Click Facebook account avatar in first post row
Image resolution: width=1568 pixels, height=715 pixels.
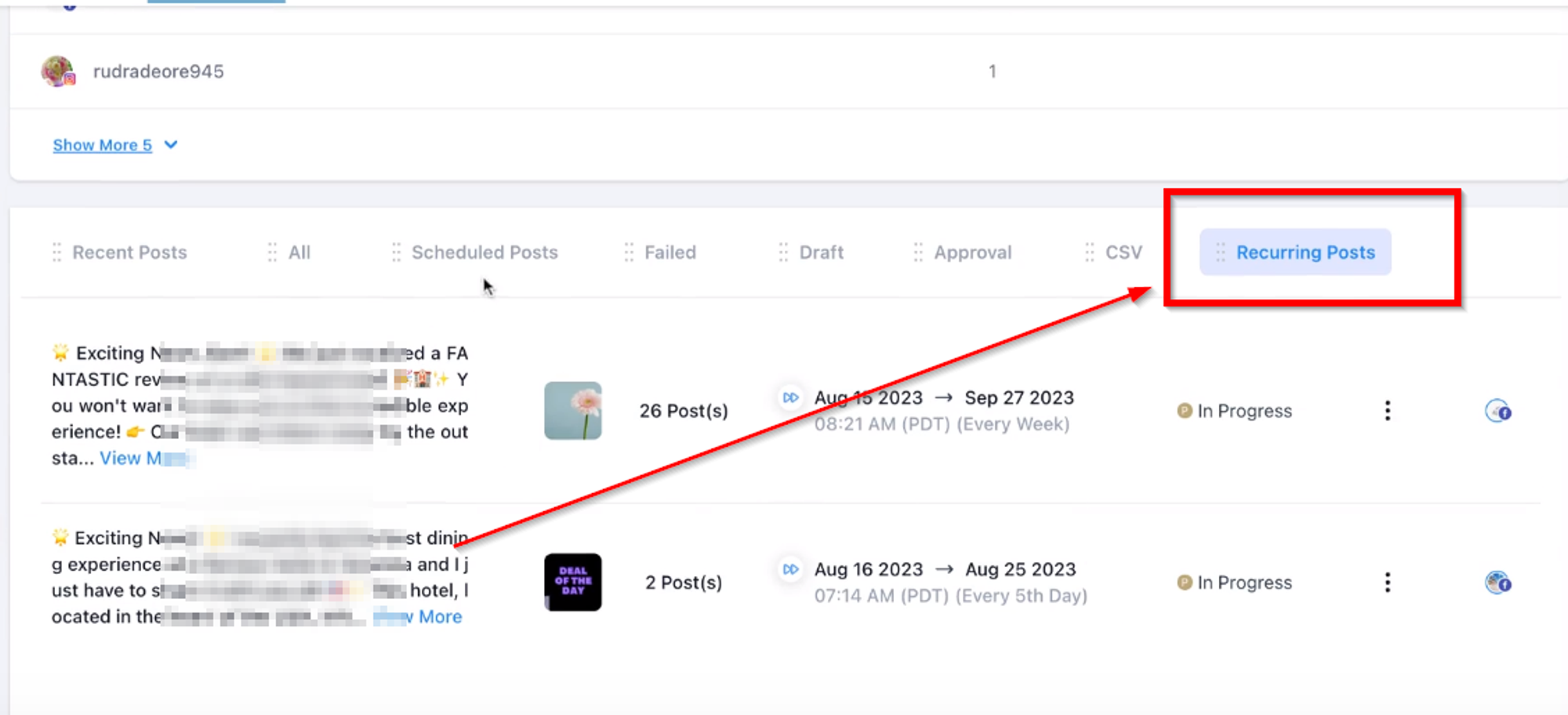coord(1497,411)
